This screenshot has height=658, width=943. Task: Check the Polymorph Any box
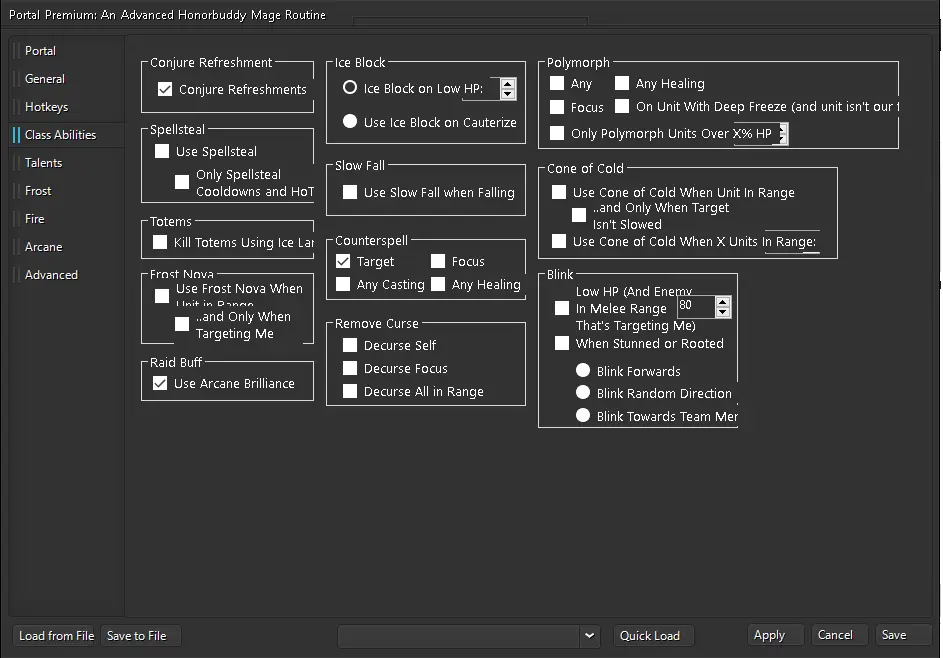coord(557,83)
